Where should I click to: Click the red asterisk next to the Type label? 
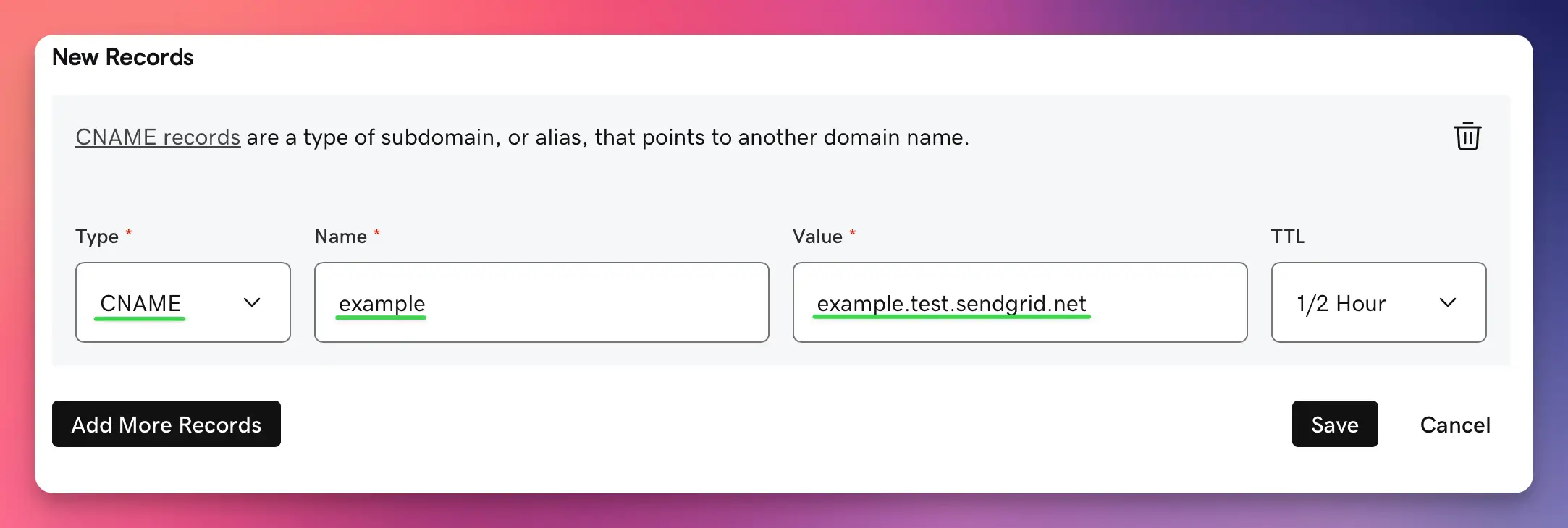coord(129,232)
